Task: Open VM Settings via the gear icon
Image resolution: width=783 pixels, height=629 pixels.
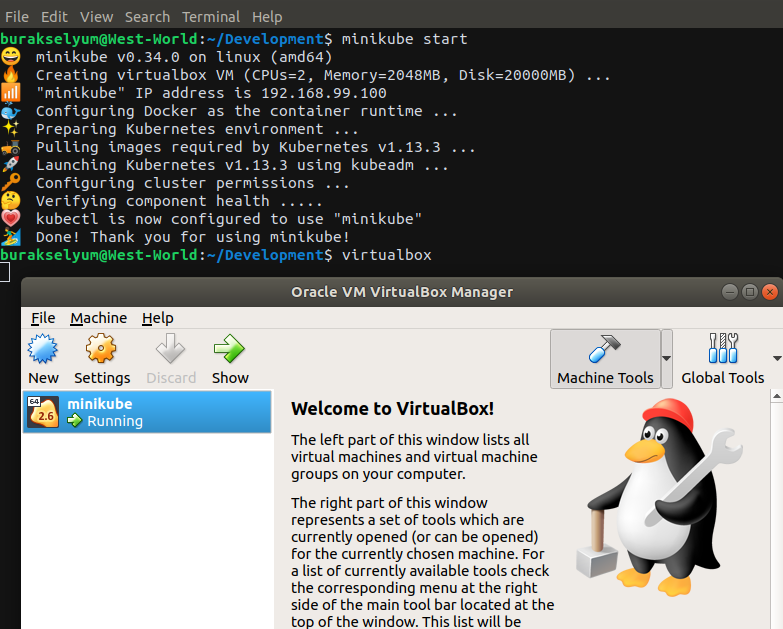Action: [102, 350]
